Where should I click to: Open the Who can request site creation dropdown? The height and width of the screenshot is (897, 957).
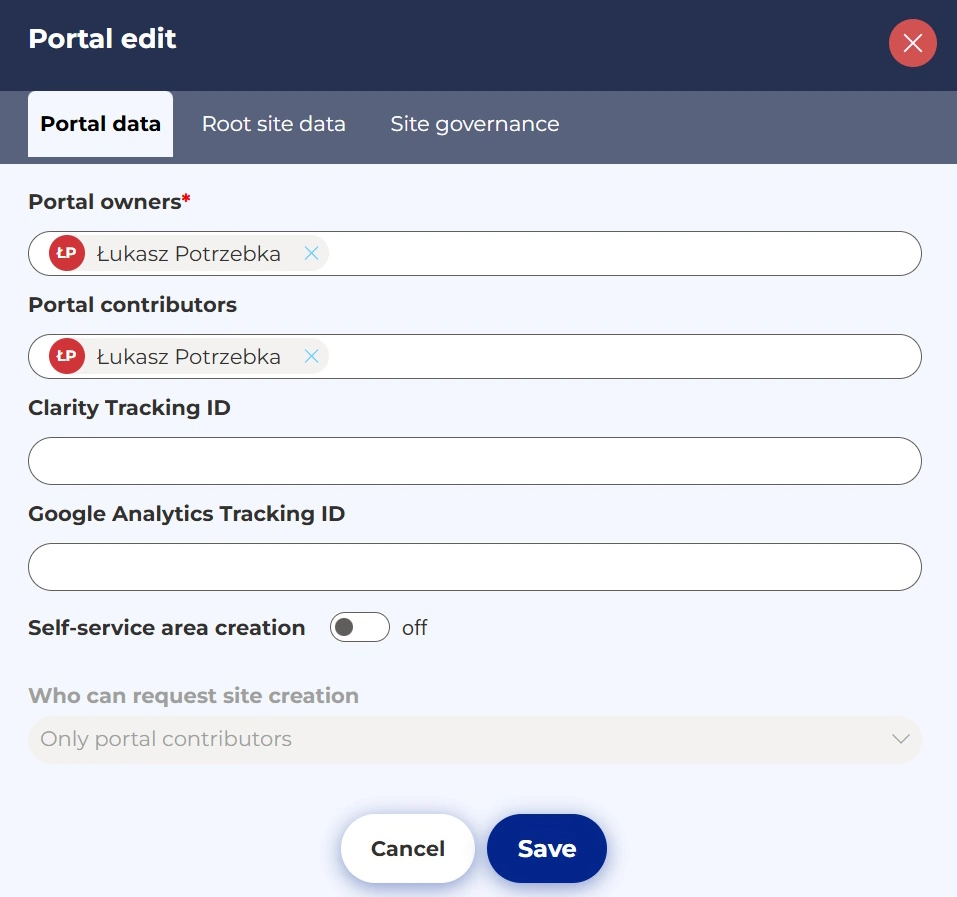point(474,740)
